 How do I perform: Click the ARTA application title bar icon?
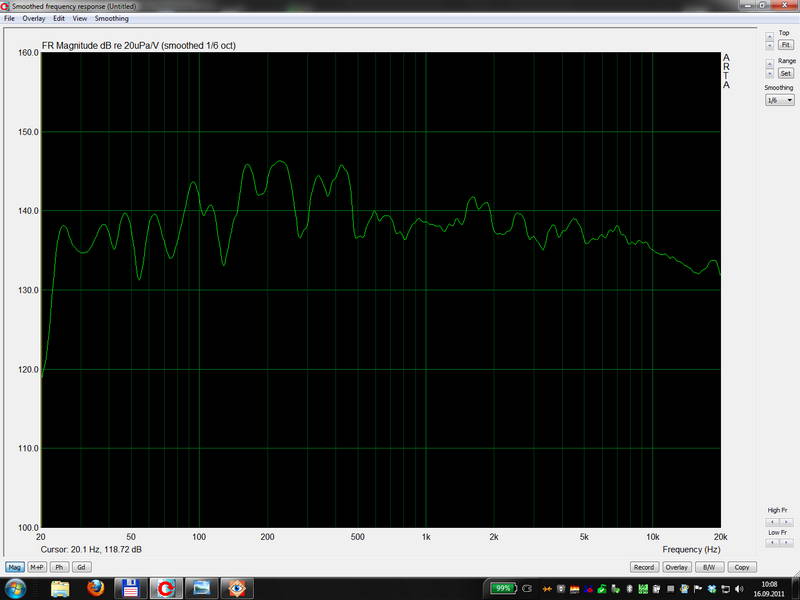[x=5, y=6]
